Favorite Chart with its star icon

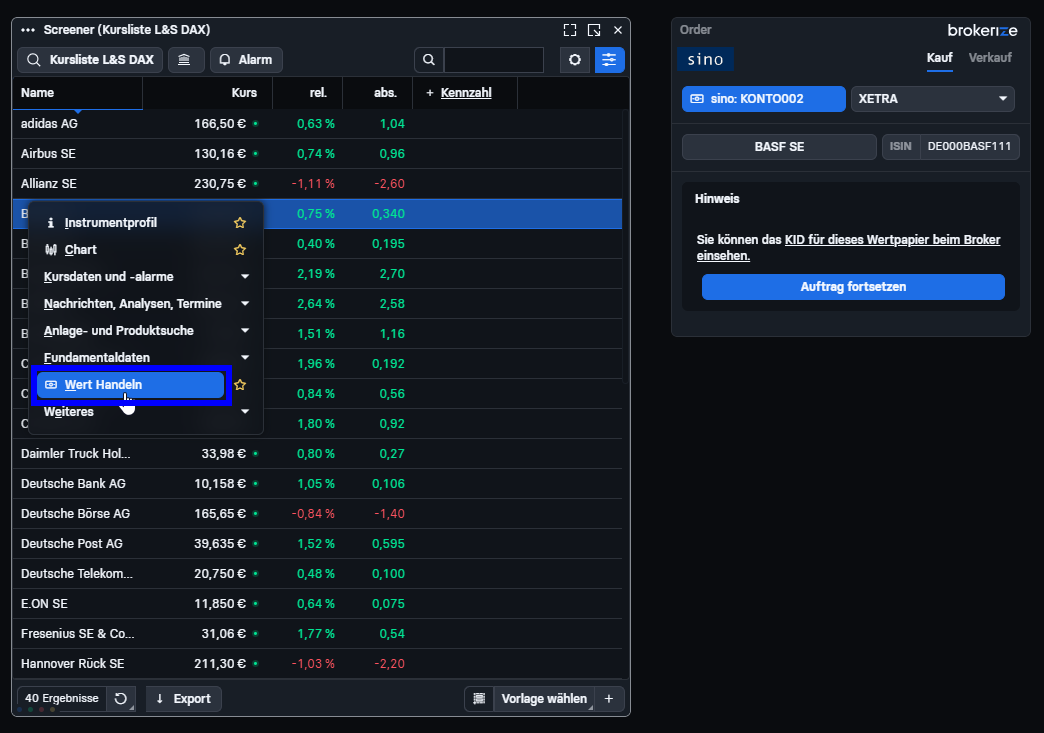click(x=240, y=250)
